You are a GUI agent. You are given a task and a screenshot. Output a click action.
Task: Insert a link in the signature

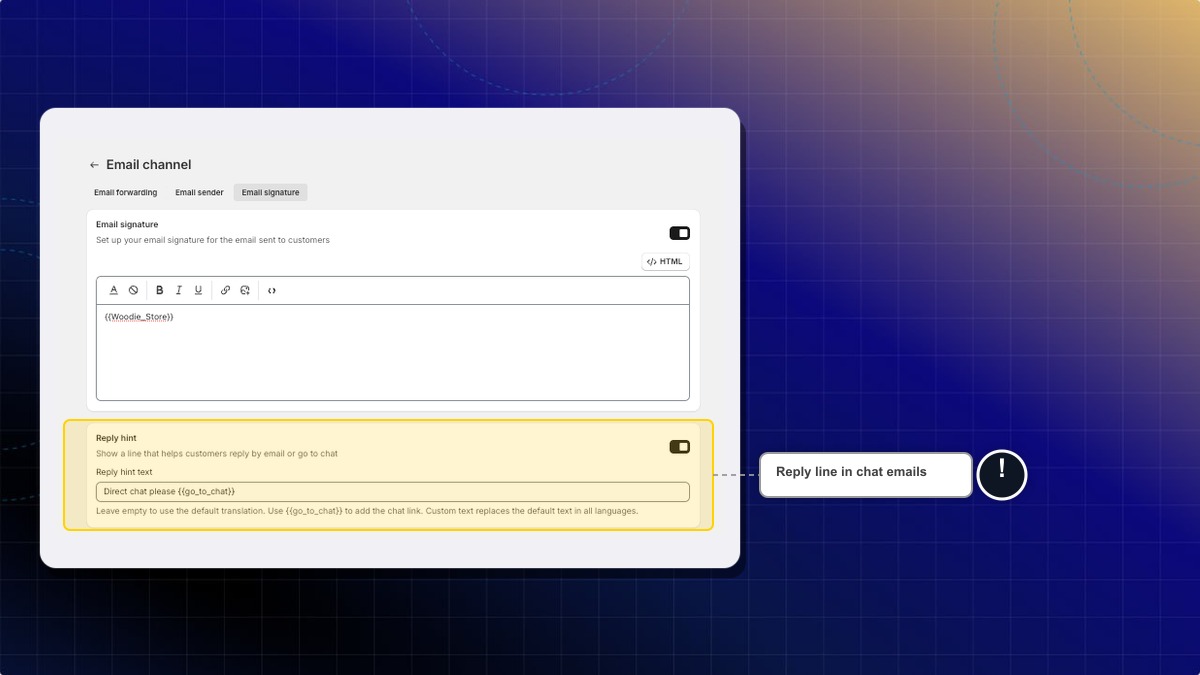225,290
